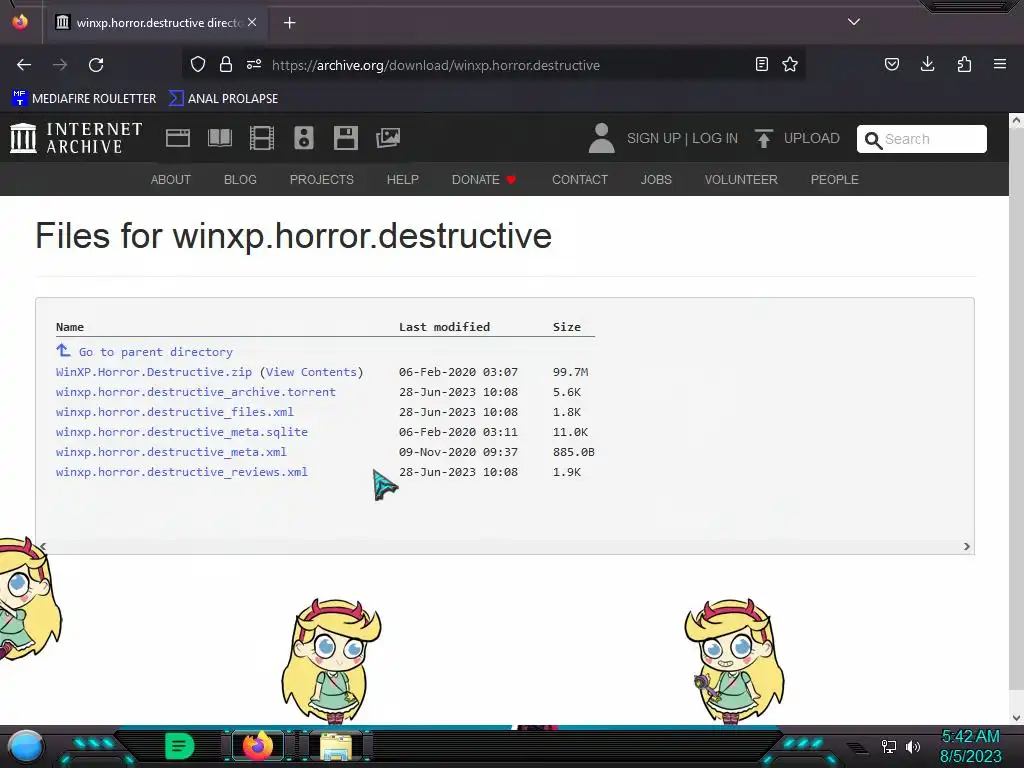Image resolution: width=1024 pixels, height=768 pixels.
Task: Click the Internet Archive logo
Action: pyautogui.click(x=76, y=138)
